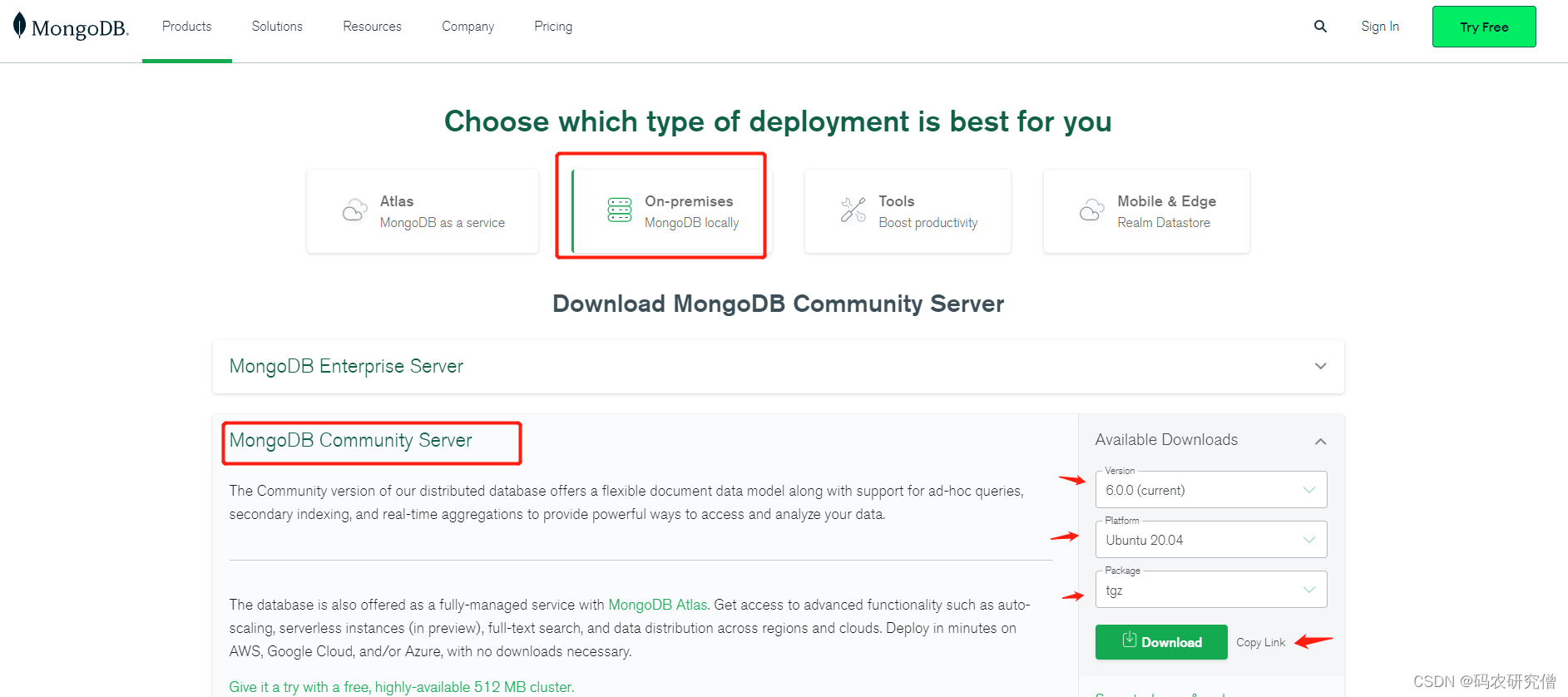Click the green Download button
The height and width of the screenshot is (697, 1568).
[1161, 642]
